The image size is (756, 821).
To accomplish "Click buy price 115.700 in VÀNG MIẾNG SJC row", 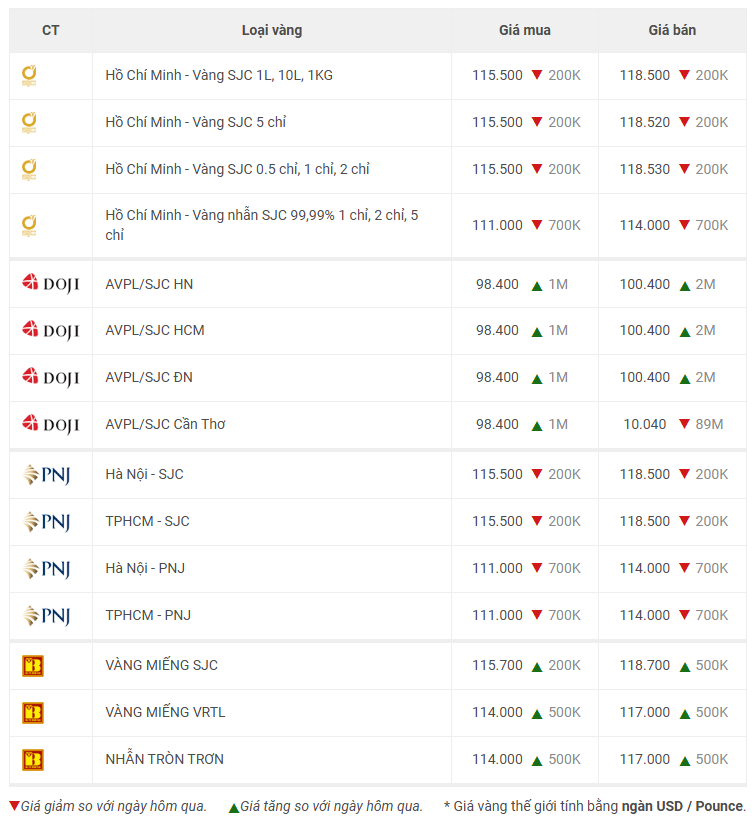I will point(497,665).
